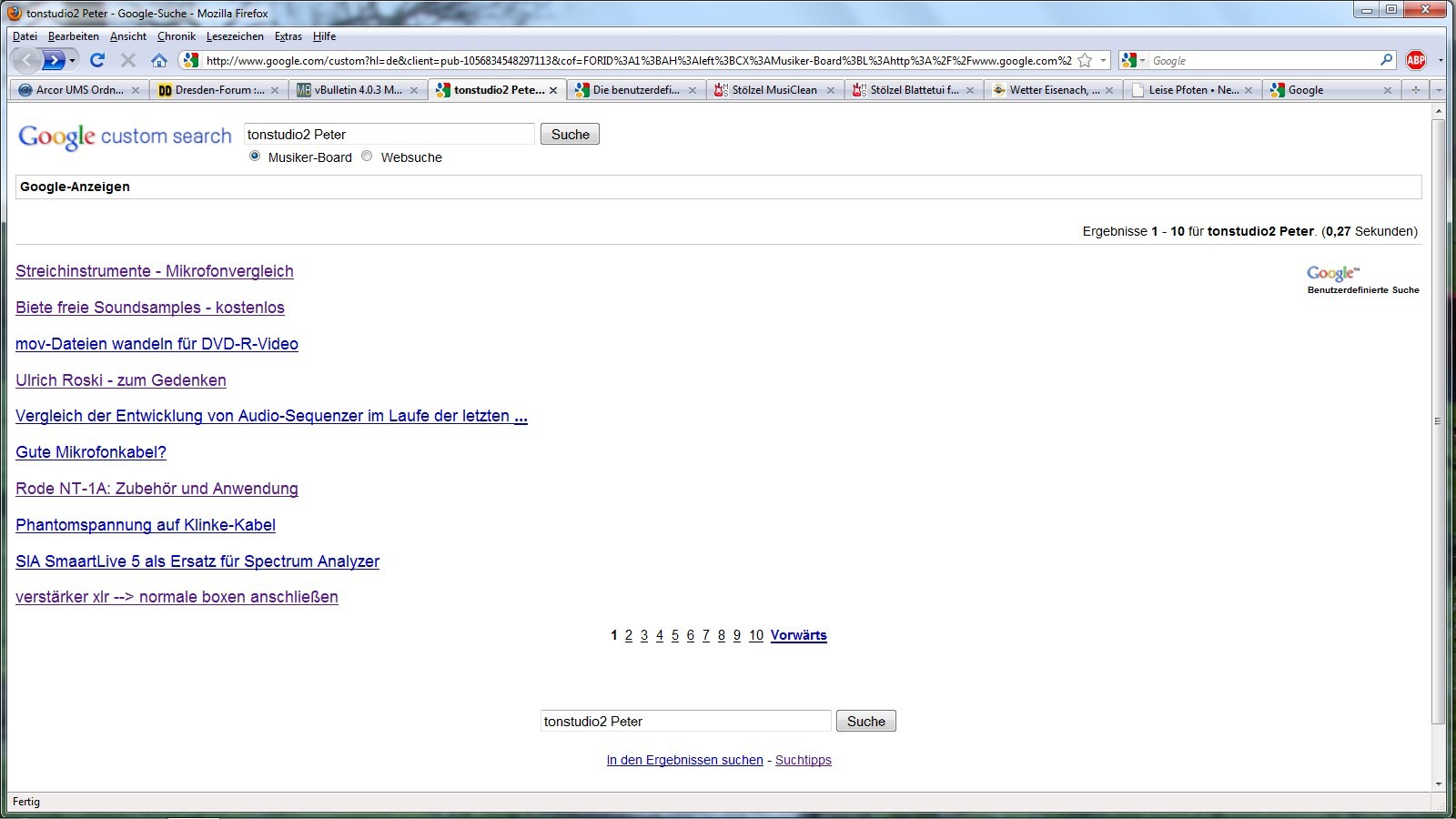
Task: Switch to the Arcor UMS Ordn... tab
Action: click(79, 90)
